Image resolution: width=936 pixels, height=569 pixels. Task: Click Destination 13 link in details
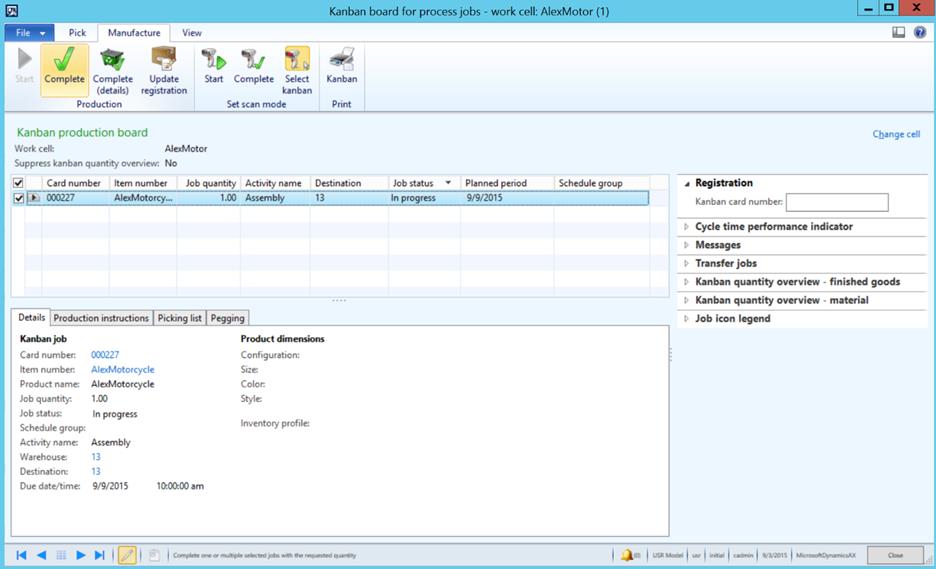point(96,471)
